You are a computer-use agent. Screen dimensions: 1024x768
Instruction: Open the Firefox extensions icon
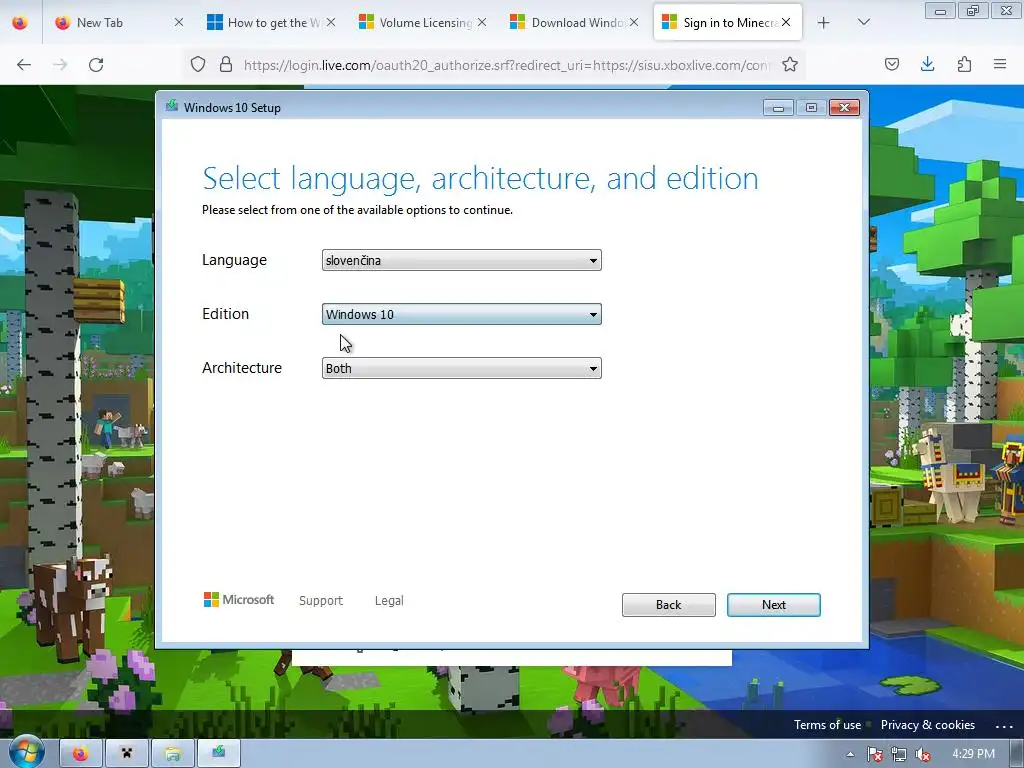point(964,64)
